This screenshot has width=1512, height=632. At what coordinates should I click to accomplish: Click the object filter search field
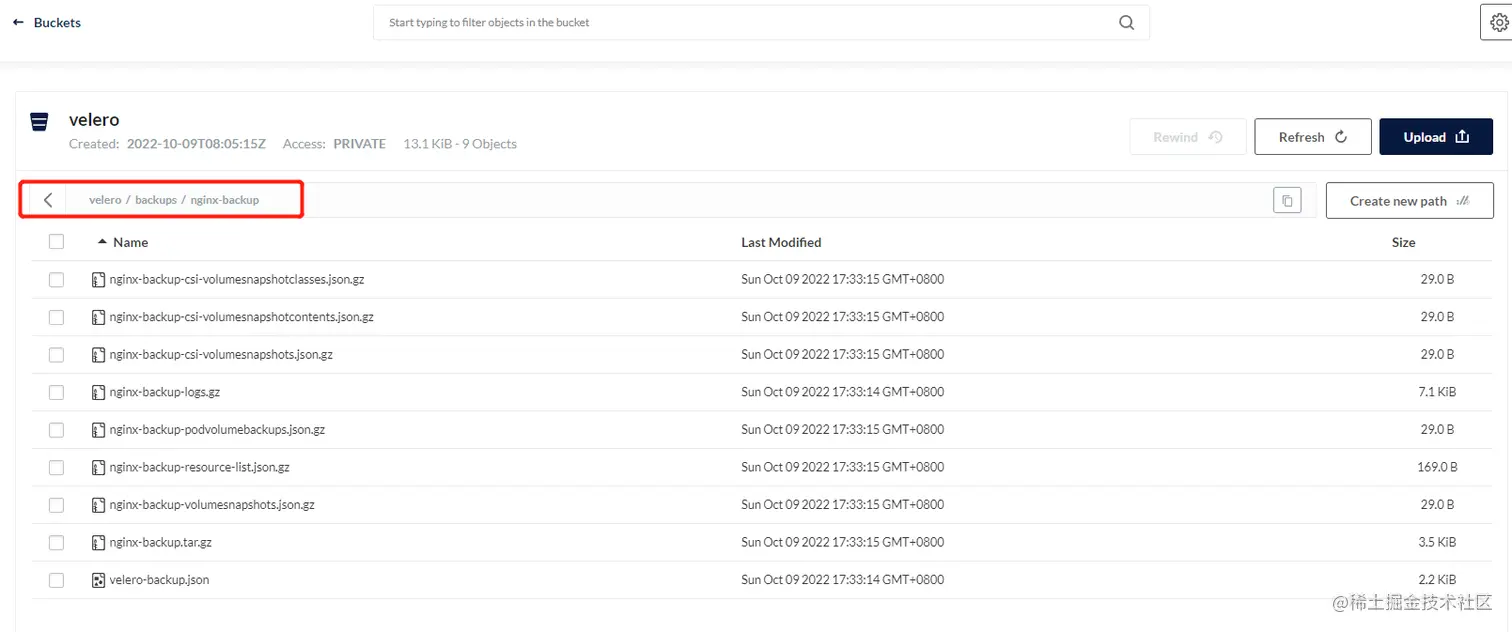click(x=761, y=23)
